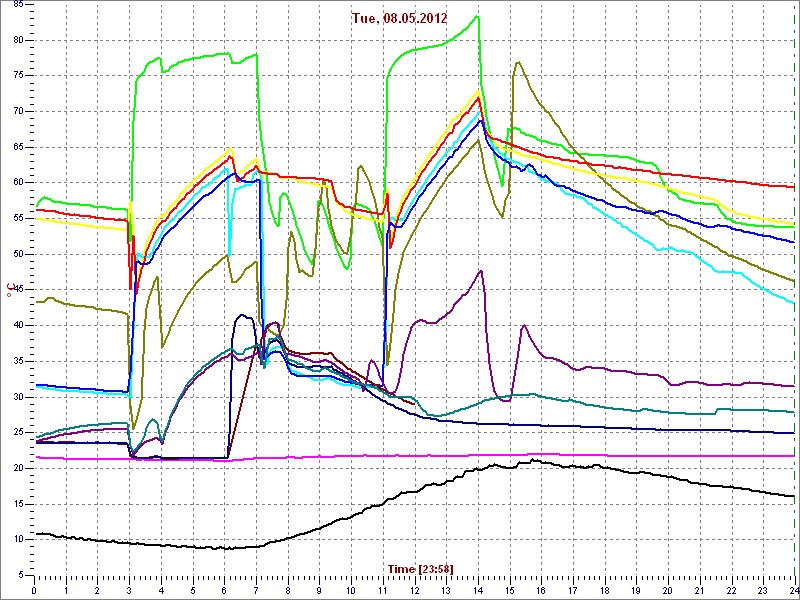Click hour '8' on the time axis
The height and width of the screenshot is (600, 800).
point(288,590)
